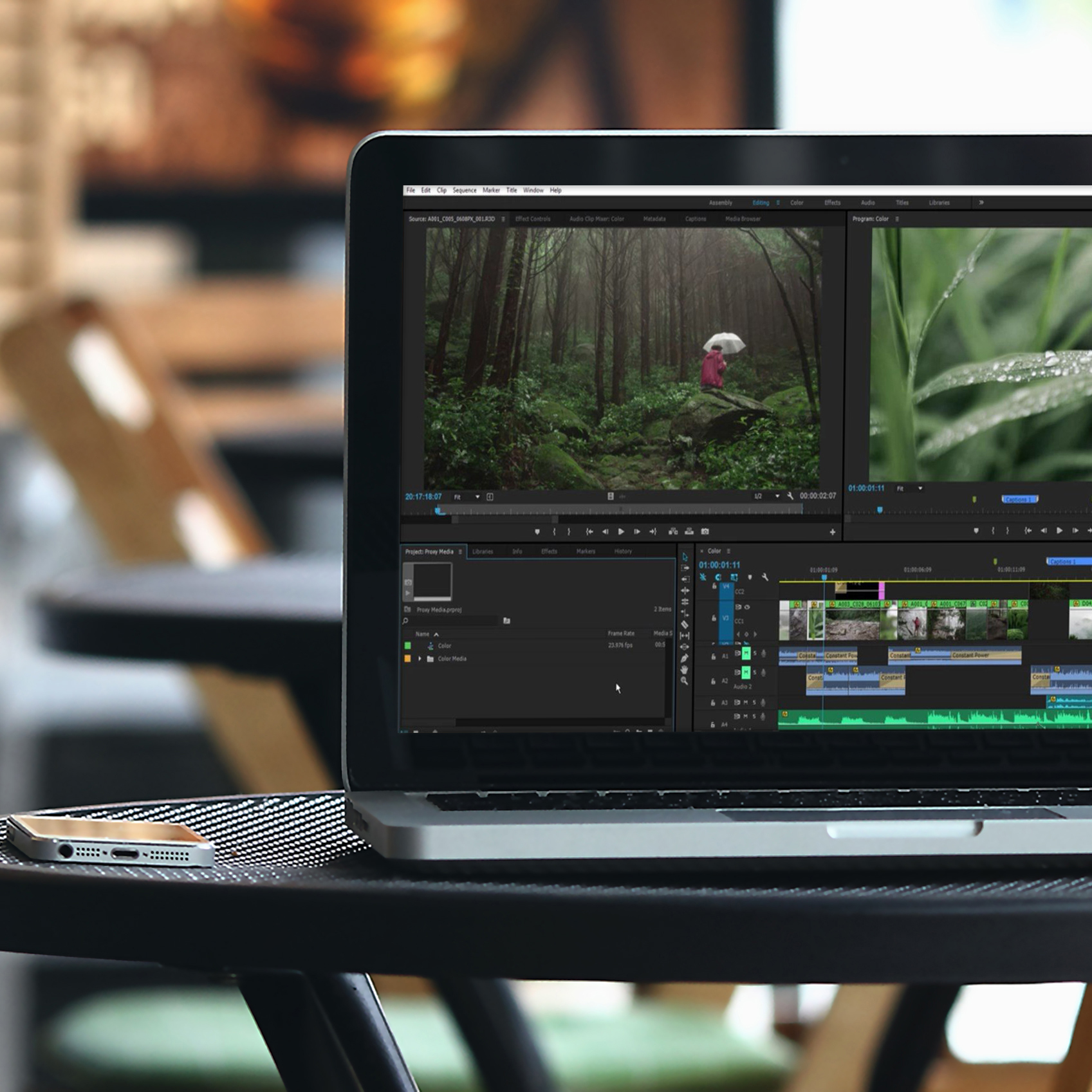
Task: Switch to the Audio workspace
Action: pyautogui.click(x=868, y=203)
